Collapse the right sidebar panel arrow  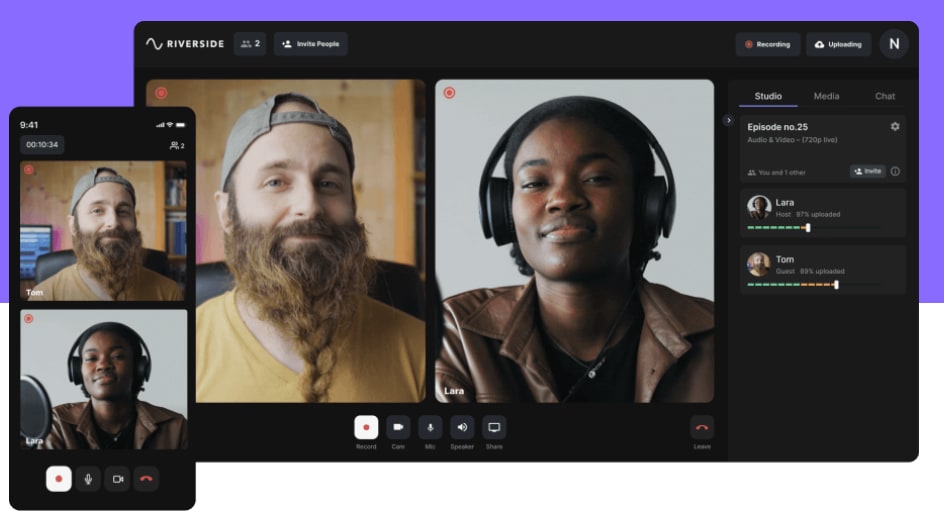pos(728,120)
